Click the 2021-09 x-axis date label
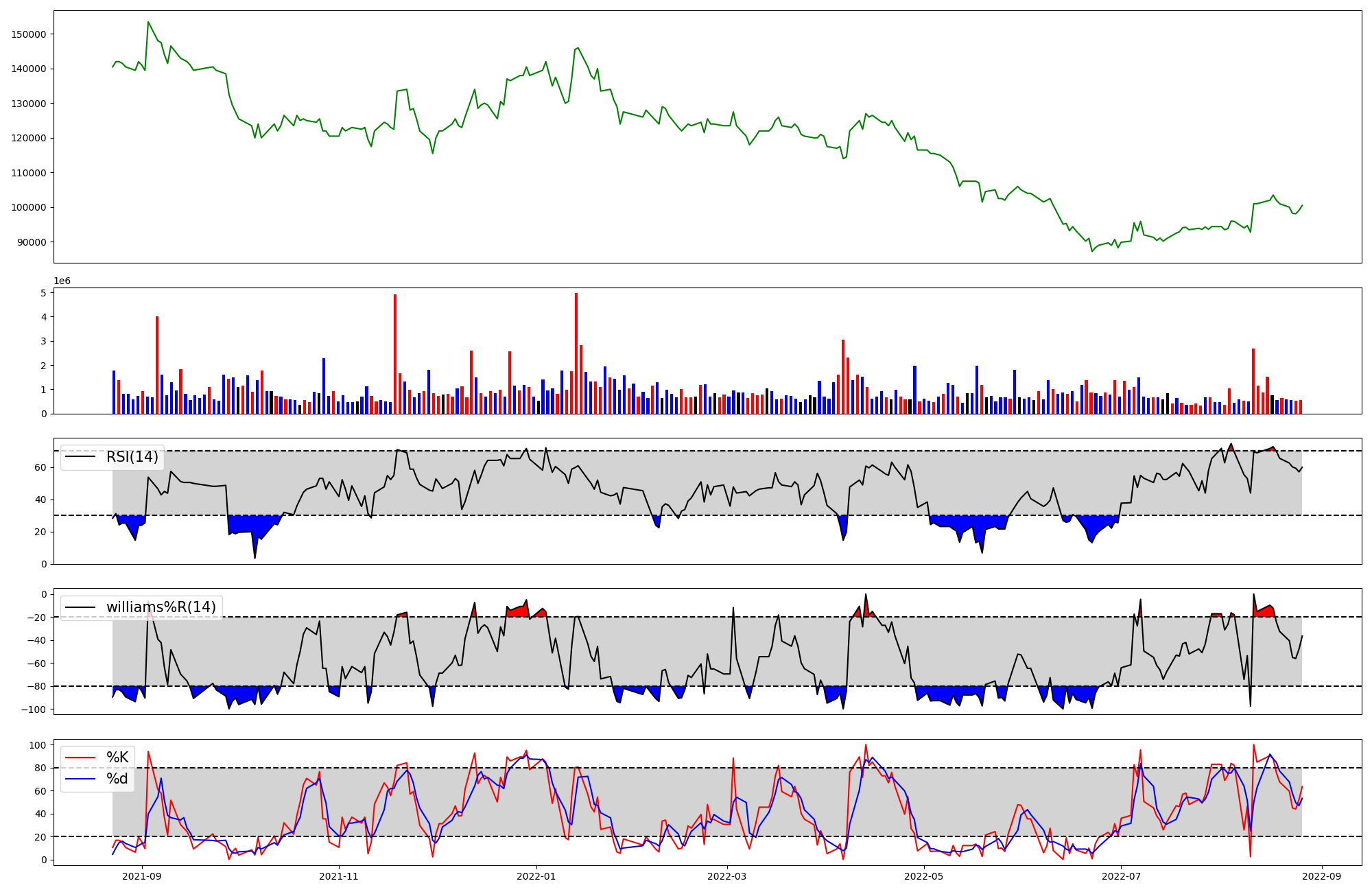Viewport: 1372px width, 892px height. click(143, 876)
